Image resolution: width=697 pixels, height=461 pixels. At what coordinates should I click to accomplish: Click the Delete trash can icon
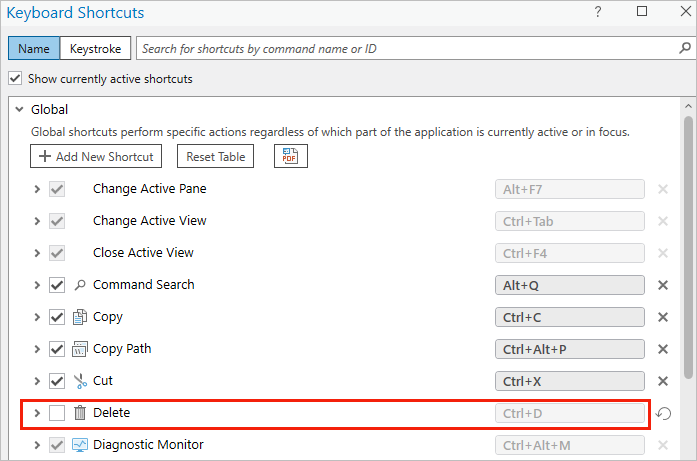(80, 413)
